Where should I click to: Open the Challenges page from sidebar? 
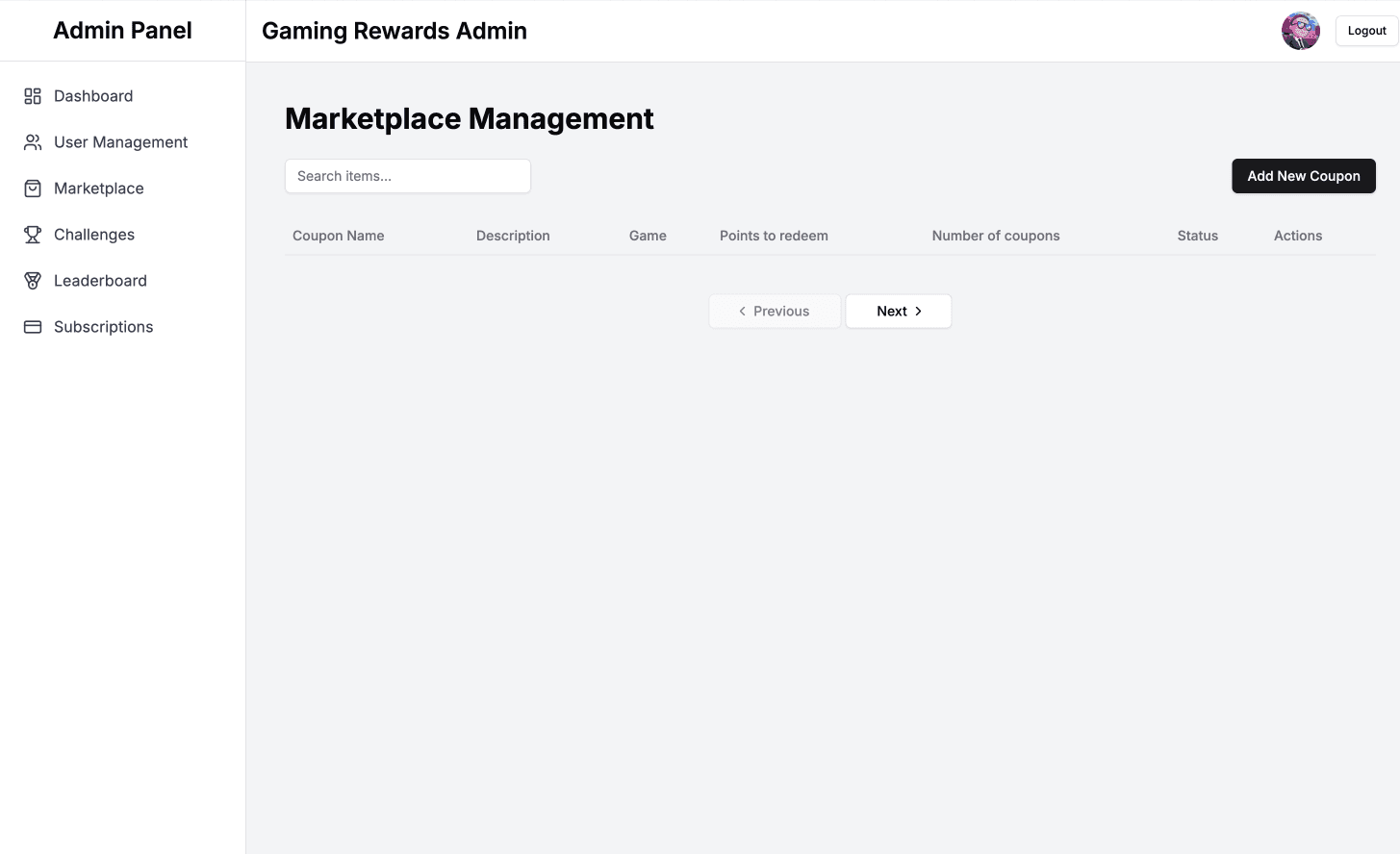tap(93, 234)
